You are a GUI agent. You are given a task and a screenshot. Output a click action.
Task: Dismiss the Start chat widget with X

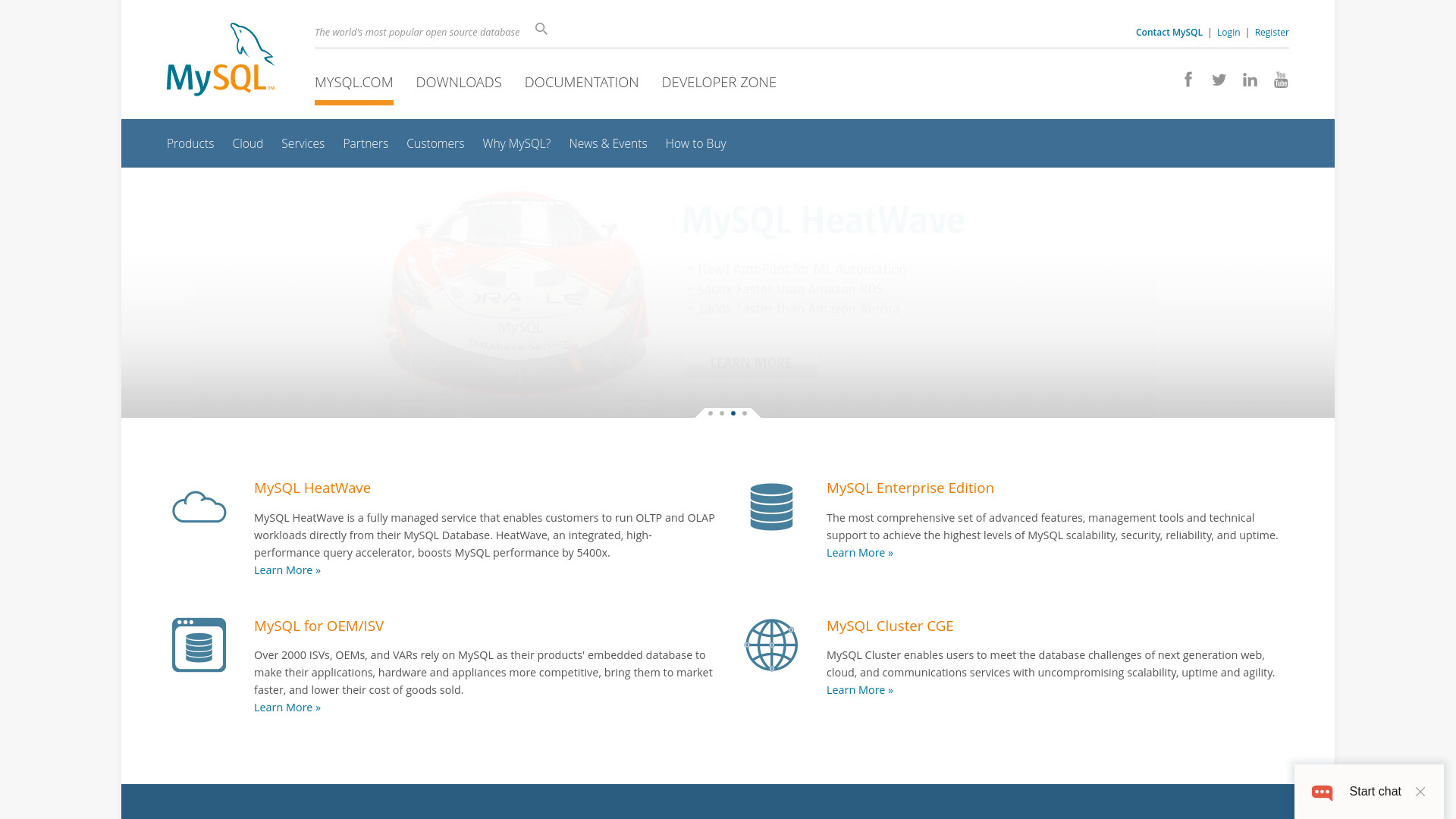(x=1420, y=792)
